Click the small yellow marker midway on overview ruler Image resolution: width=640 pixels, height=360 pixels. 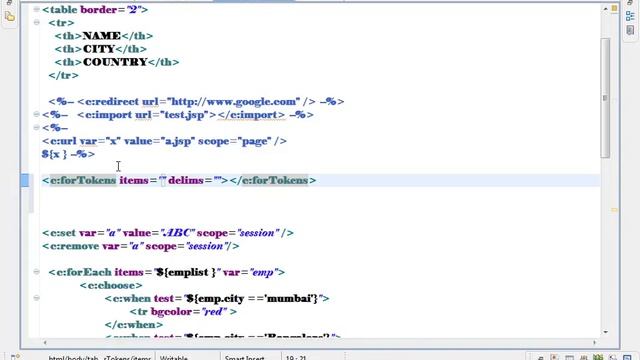point(614,210)
